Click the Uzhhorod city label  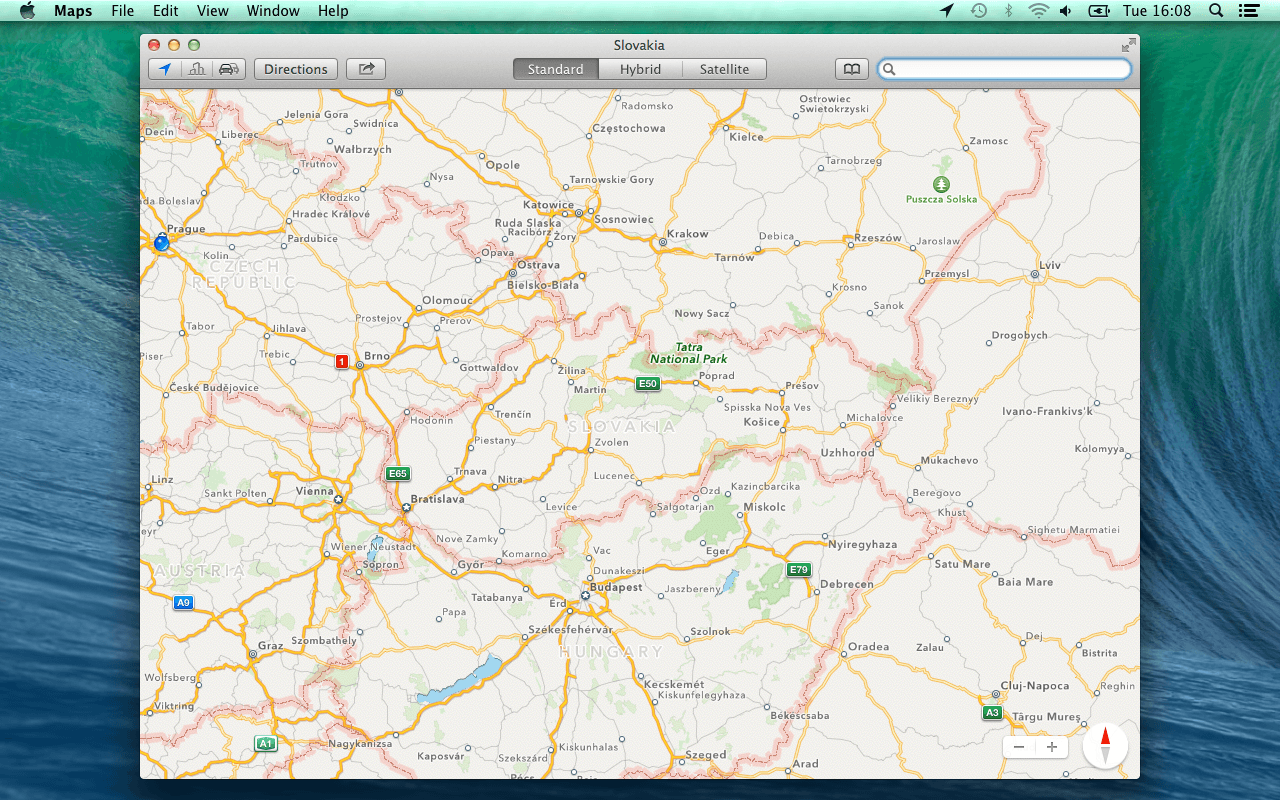848,453
